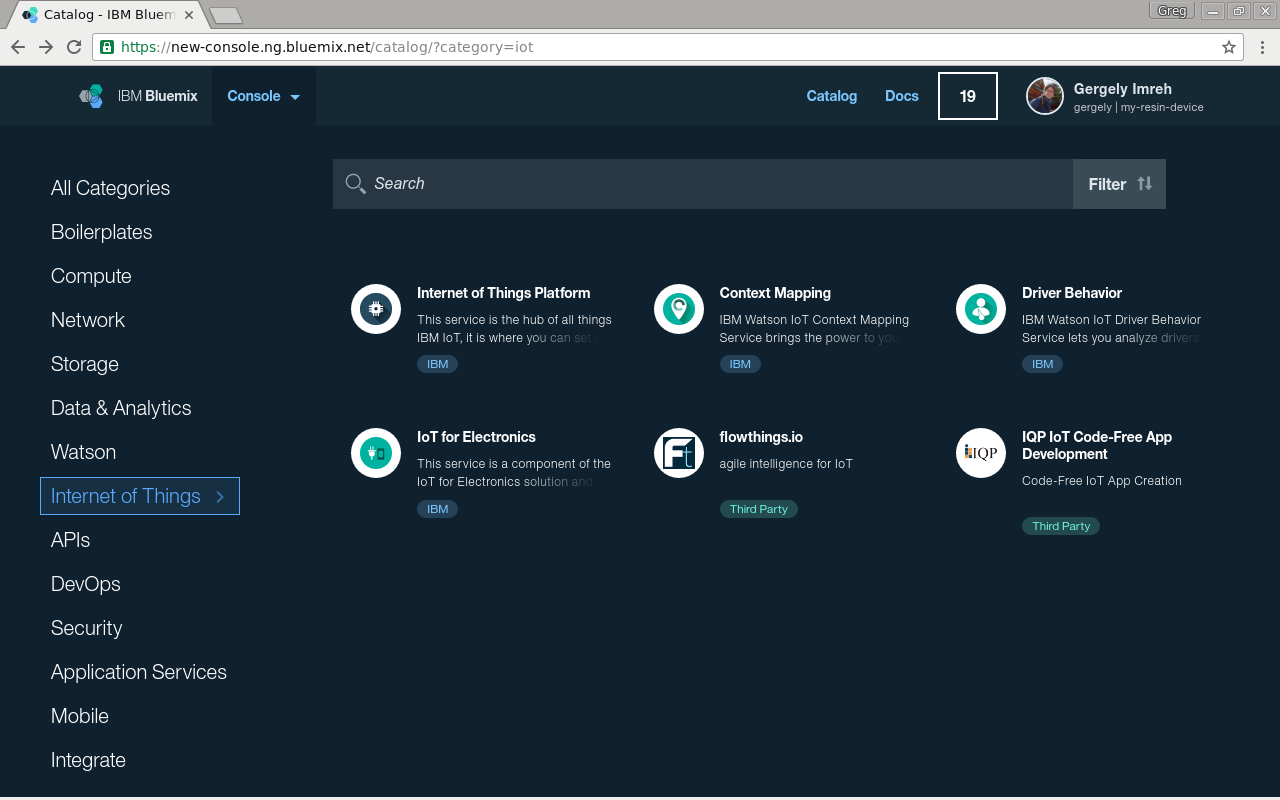This screenshot has height=800, width=1280.
Task: Select the Compute category
Action: pos(91,276)
